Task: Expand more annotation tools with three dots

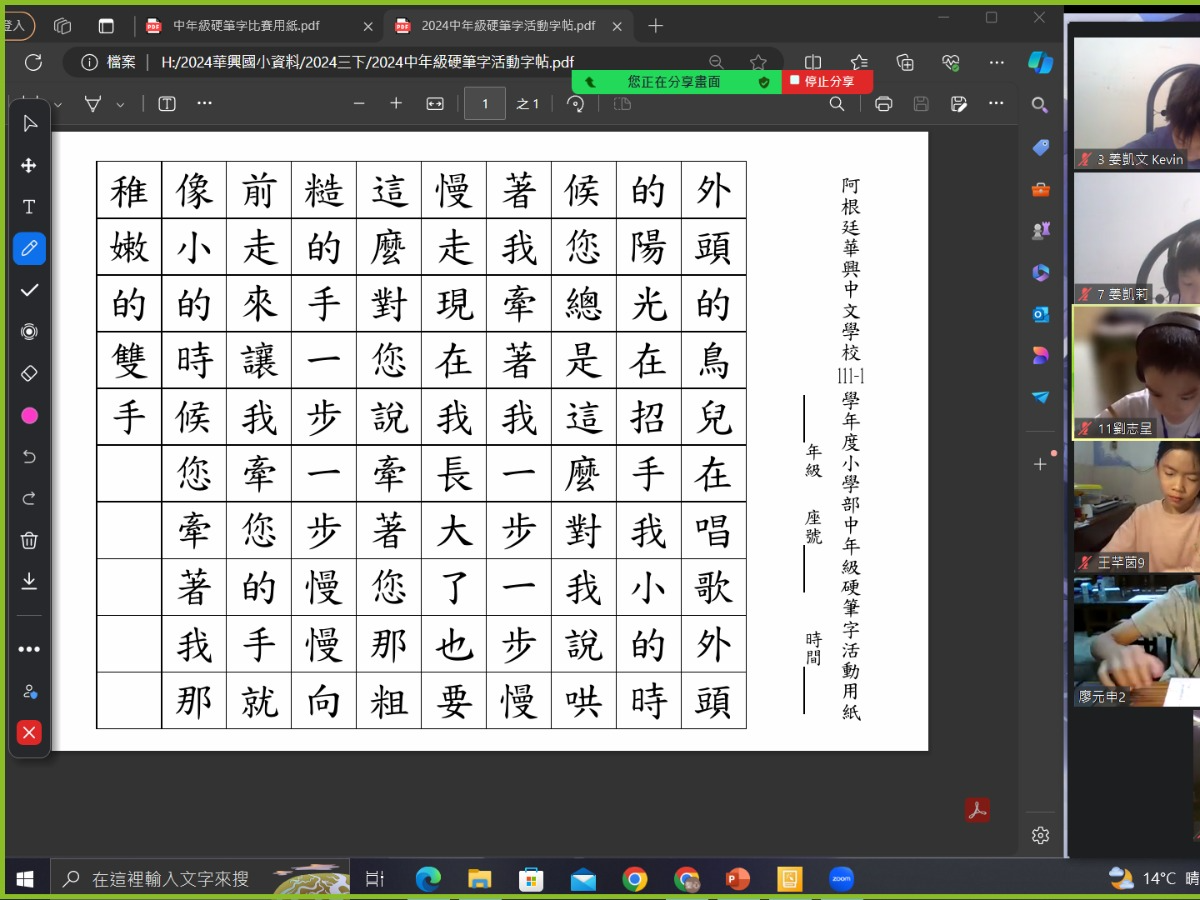Action: tap(29, 649)
